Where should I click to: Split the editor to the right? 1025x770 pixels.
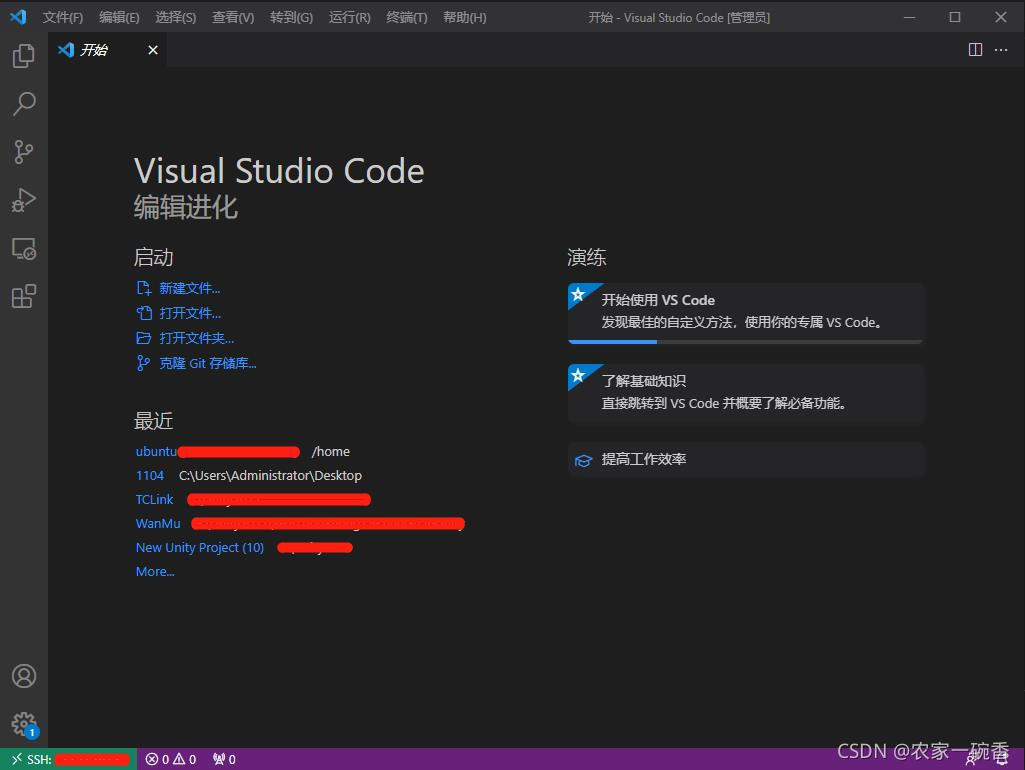pyautogui.click(x=975, y=50)
